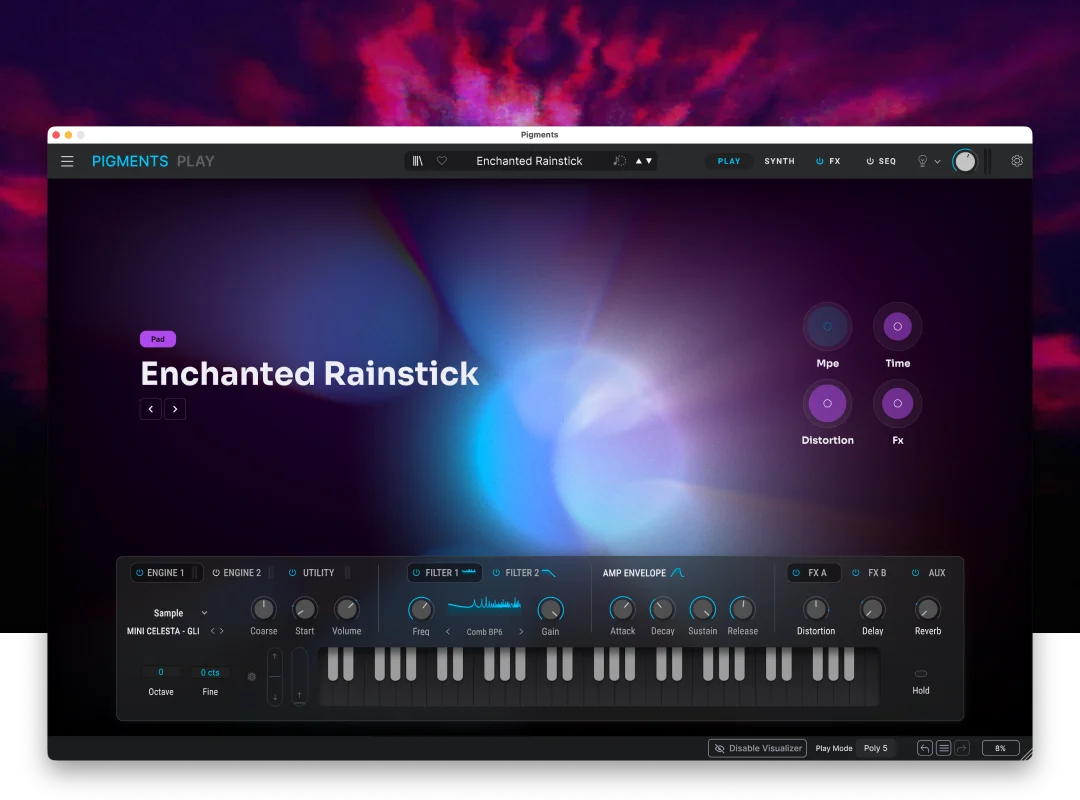Select the ENGINE 2 tab

[x=242, y=573]
